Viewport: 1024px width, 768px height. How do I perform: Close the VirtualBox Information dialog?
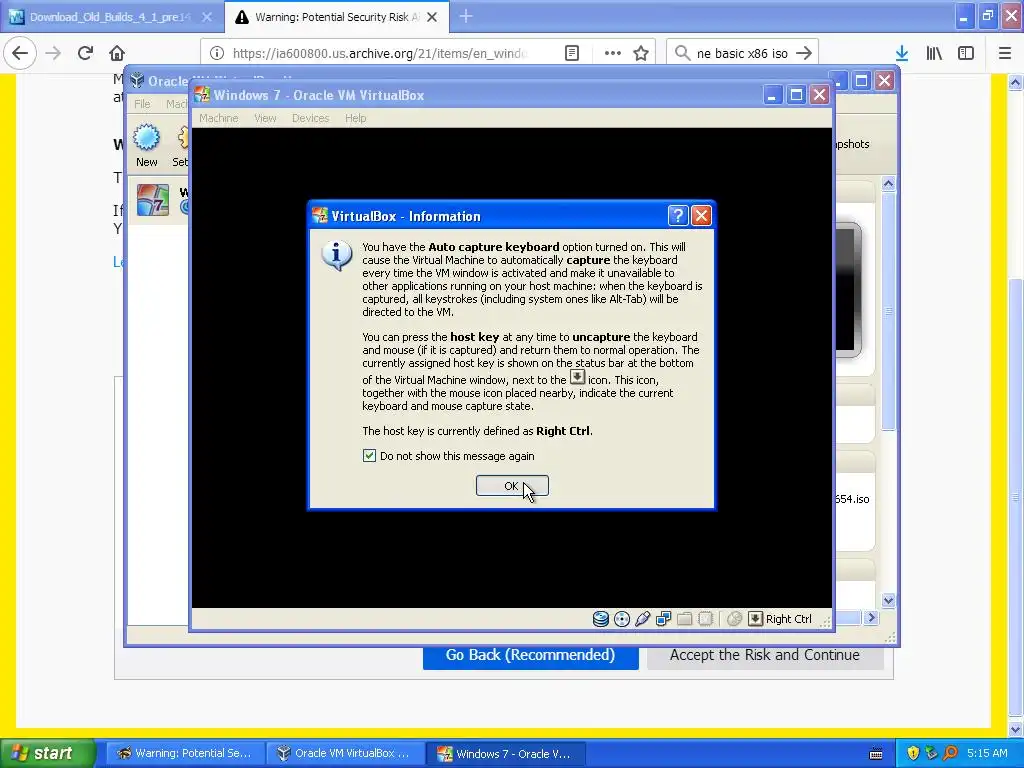701,216
